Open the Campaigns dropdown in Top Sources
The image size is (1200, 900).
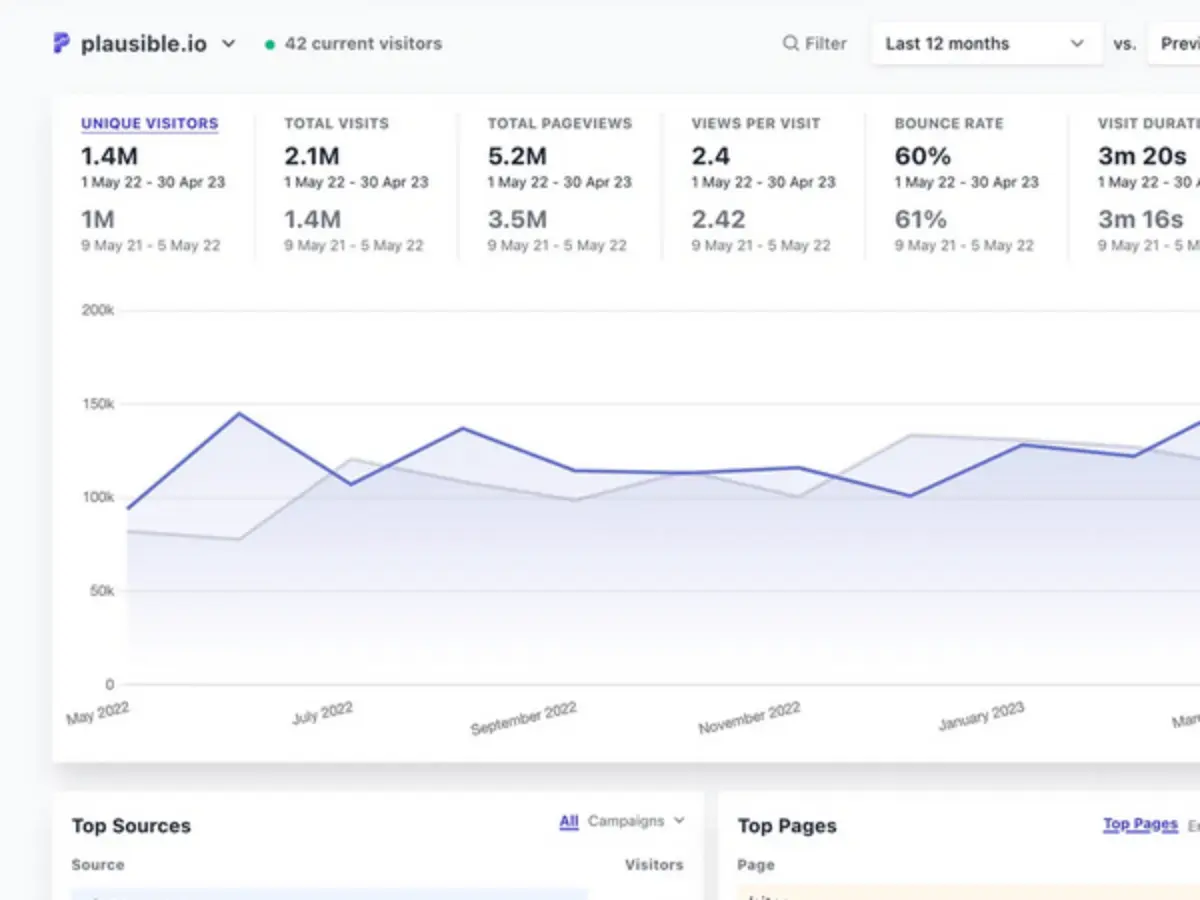pos(636,821)
